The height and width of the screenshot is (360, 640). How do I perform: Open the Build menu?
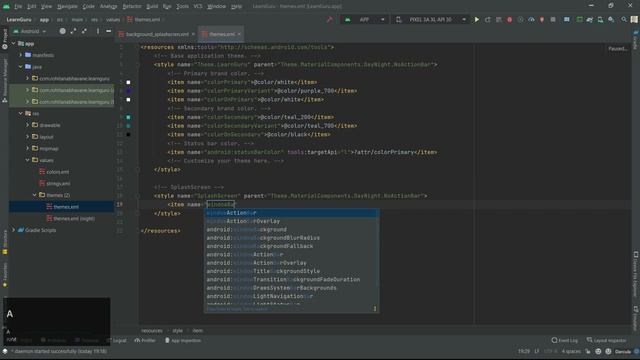[x=152, y=6]
